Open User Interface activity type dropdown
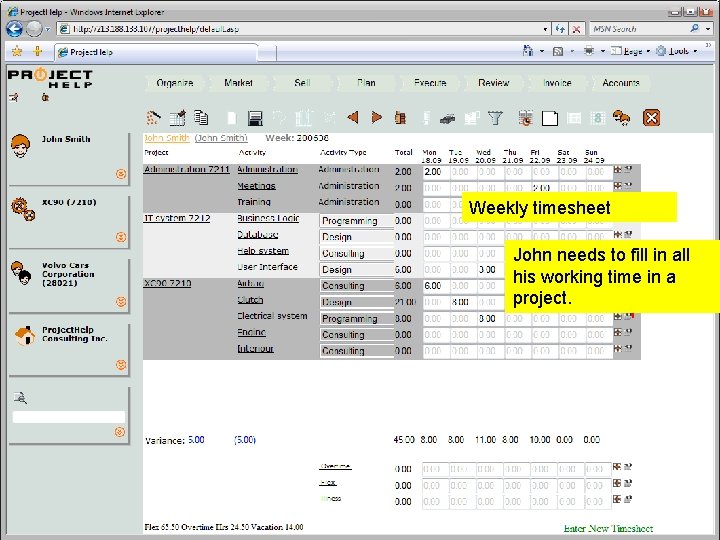The height and width of the screenshot is (540, 720). [356, 270]
